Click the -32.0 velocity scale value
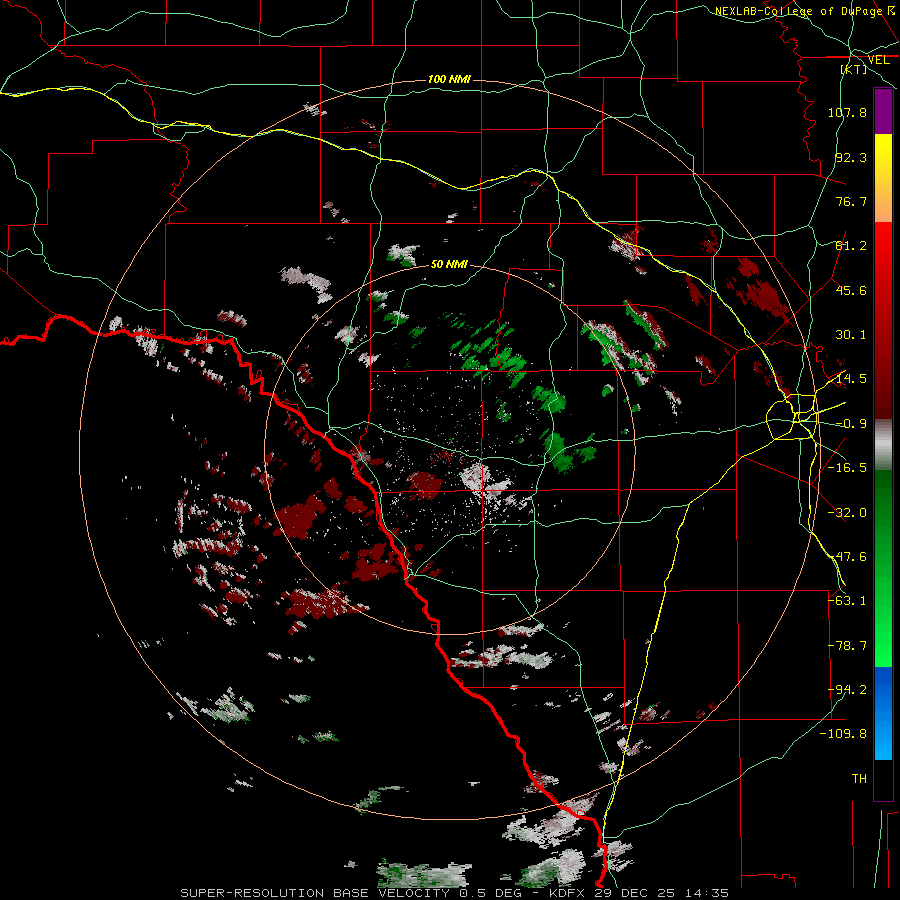Image resolution: width=900 pixels, height=900 pixels. (x=847, y=513)
